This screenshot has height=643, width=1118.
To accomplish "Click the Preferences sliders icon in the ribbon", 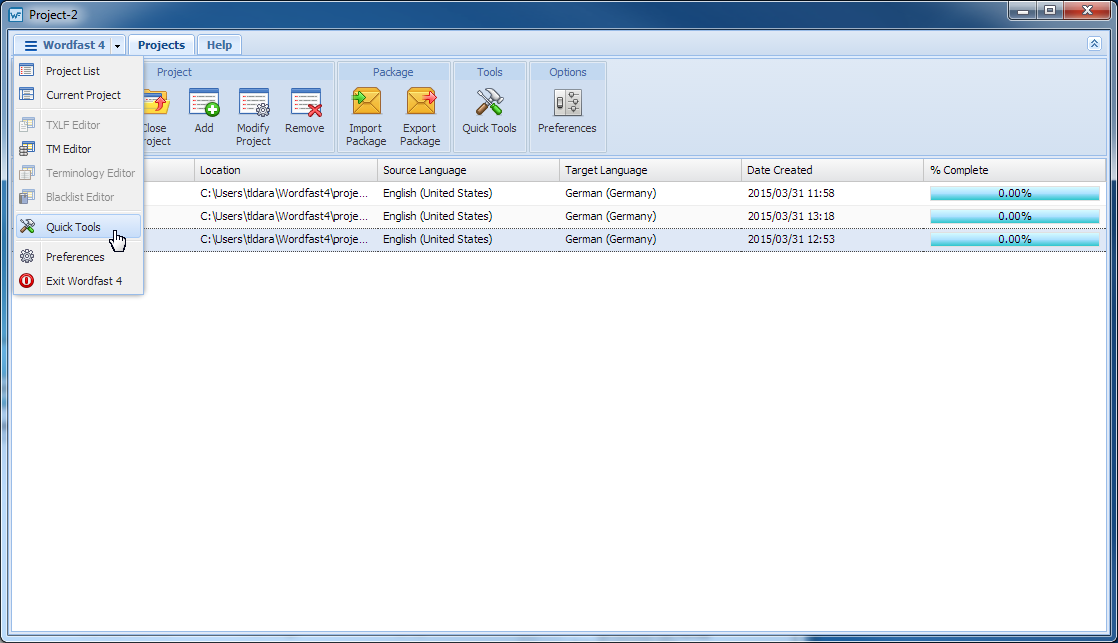I will coord(568,103).
